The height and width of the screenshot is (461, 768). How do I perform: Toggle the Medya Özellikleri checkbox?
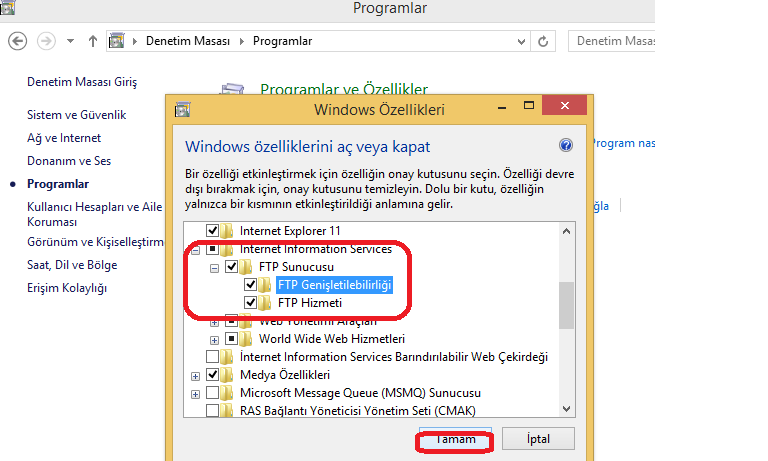pyautogui.click(x=212, y=375)
